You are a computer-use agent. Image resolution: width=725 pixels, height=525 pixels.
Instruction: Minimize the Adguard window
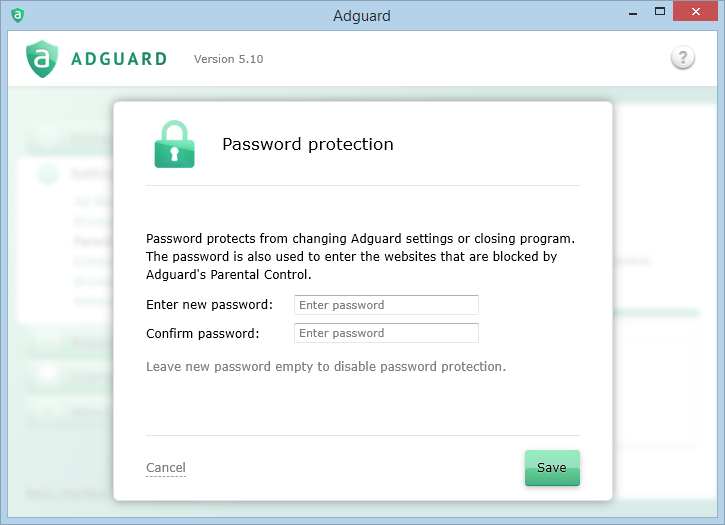tap(631, 13)
